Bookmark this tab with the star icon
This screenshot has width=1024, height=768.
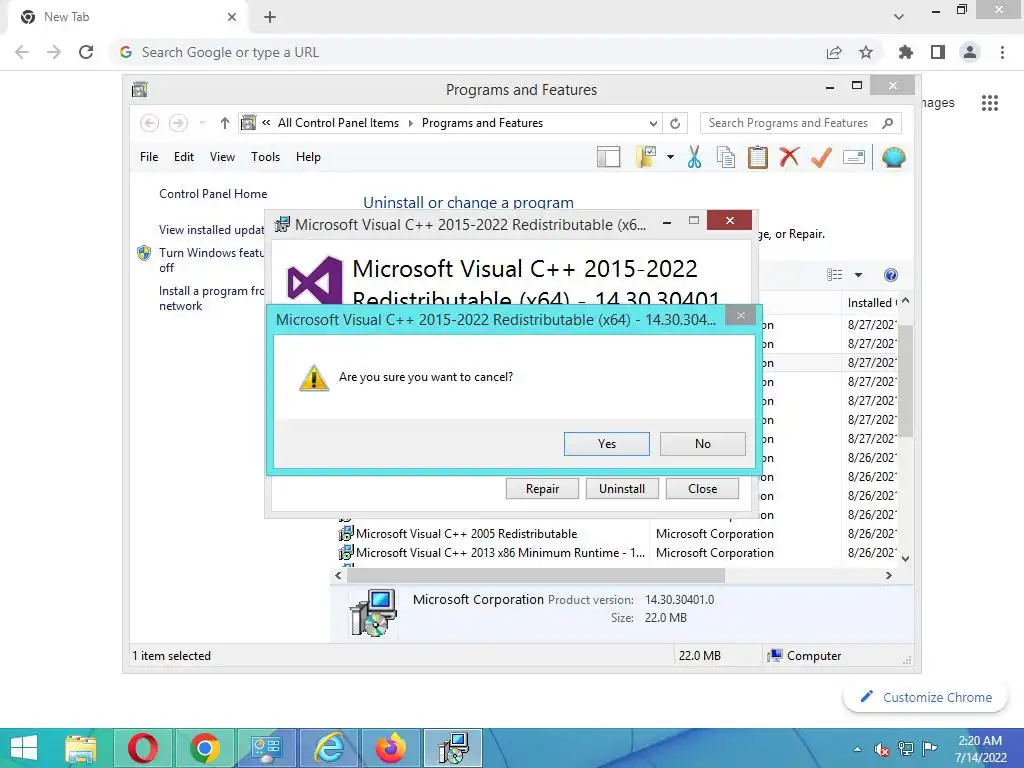tap(866, 52)
